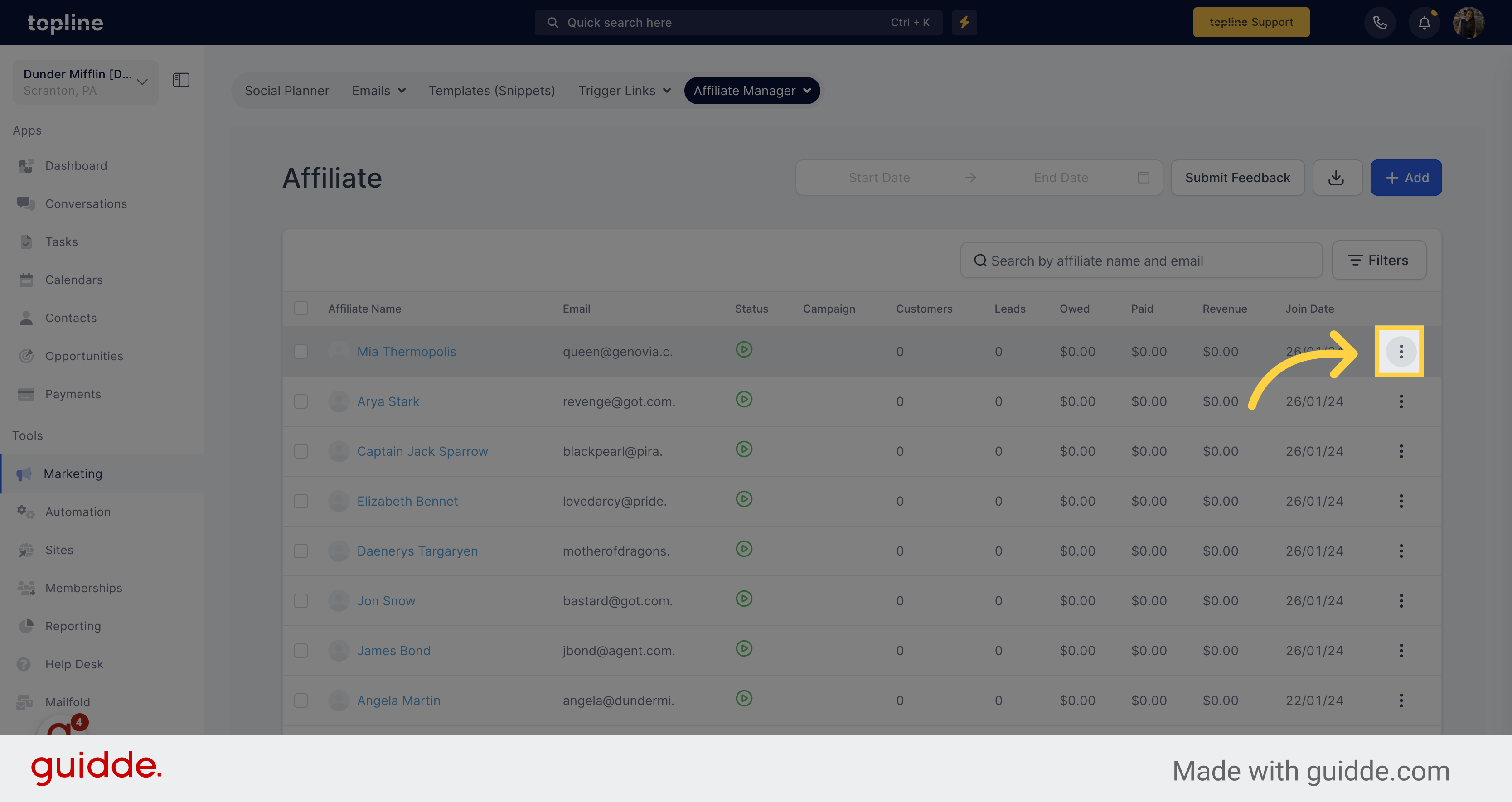Expand the Trigger Links dropdown
The image size is (1512, 802).
pos(625,91)
